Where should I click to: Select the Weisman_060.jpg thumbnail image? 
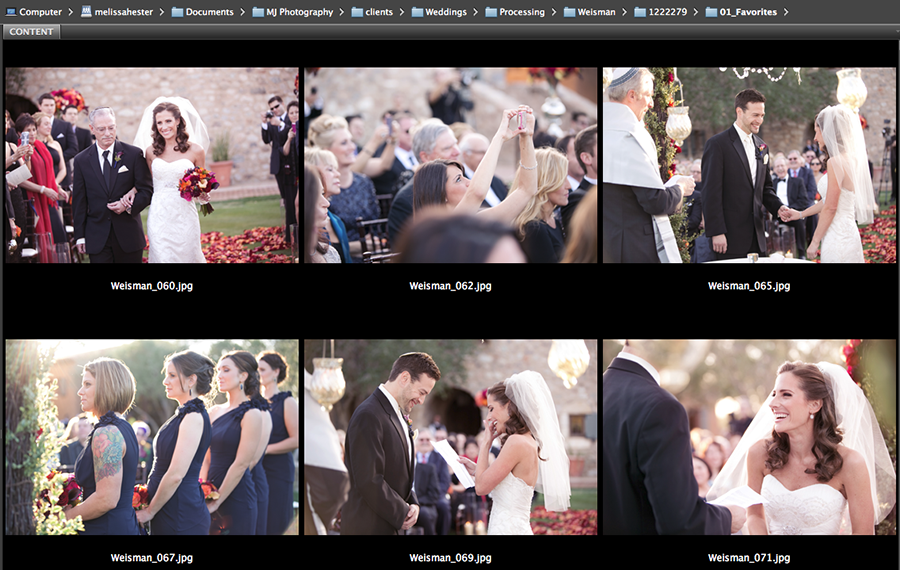[151, 165]
